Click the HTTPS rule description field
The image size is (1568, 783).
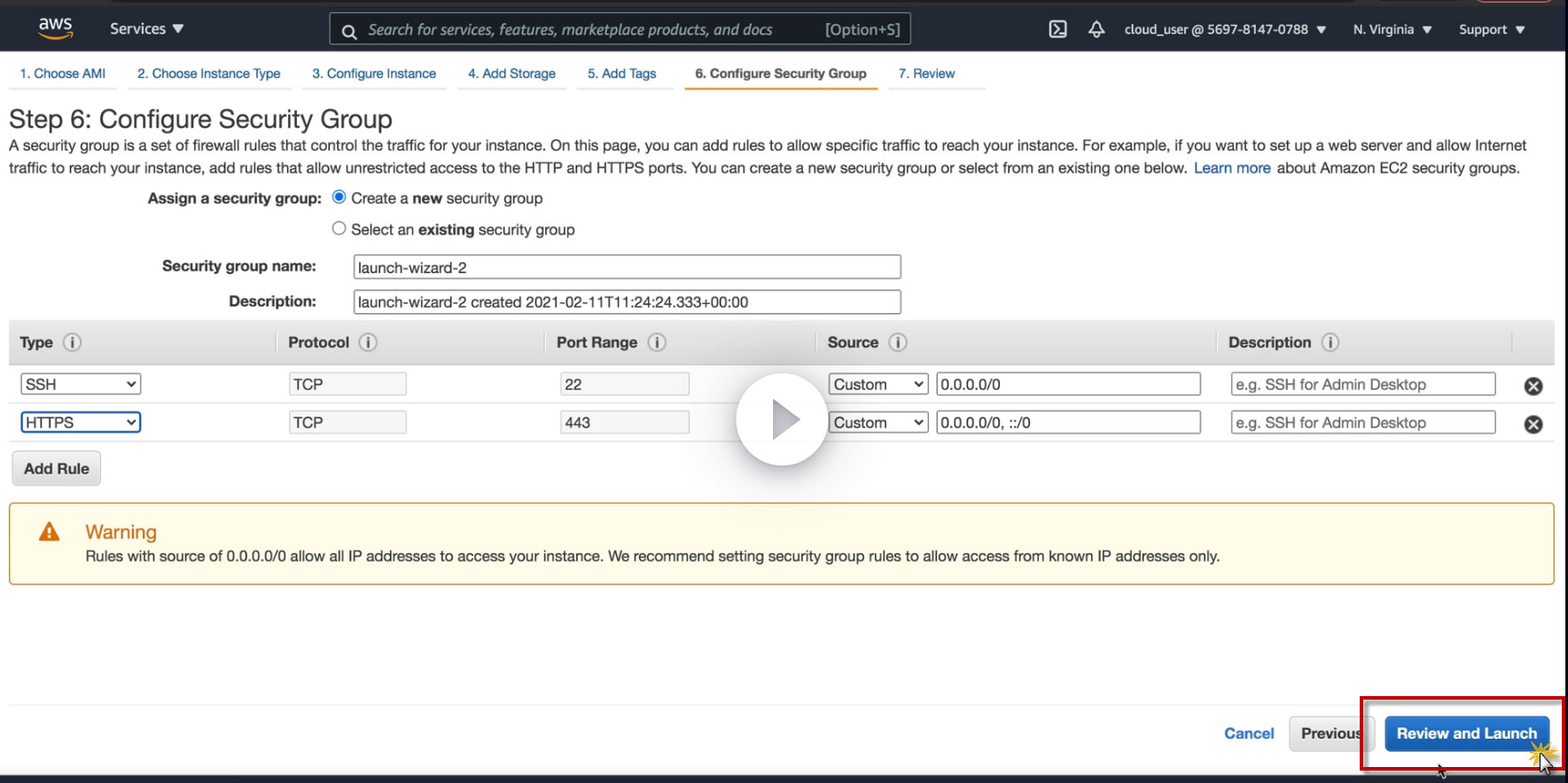1363,422
